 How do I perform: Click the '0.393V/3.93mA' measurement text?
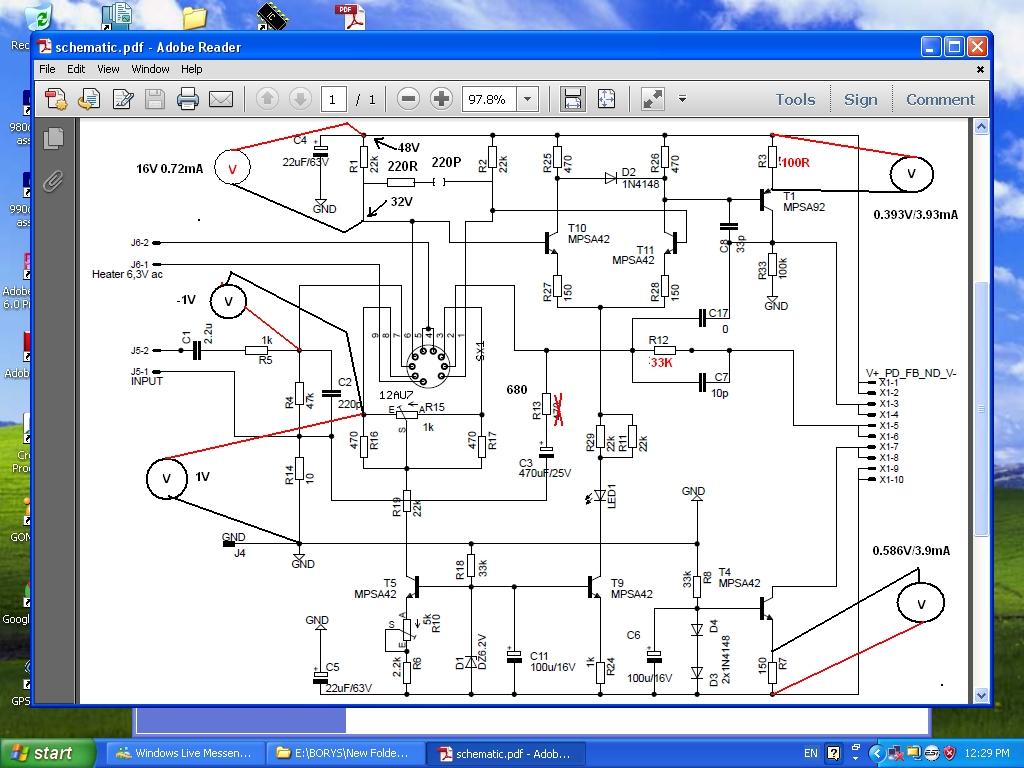coord(916,215)
